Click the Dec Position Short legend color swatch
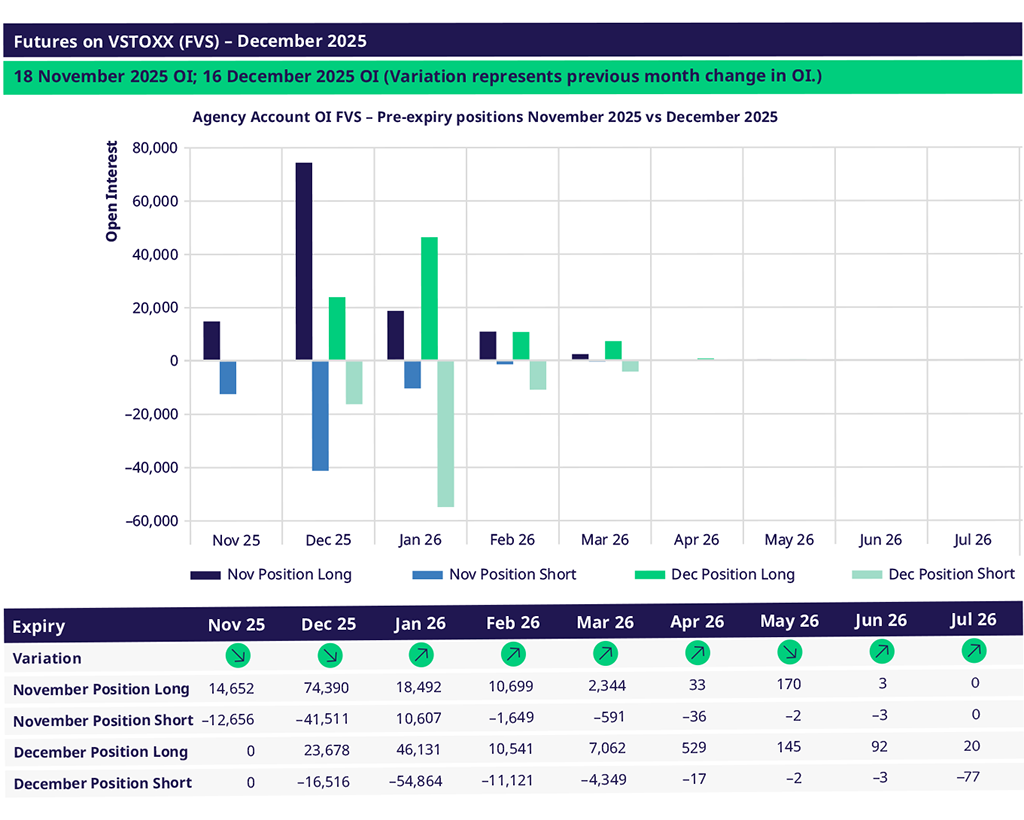This screenshot has width=1024, height=820. (x=864, y=575)
